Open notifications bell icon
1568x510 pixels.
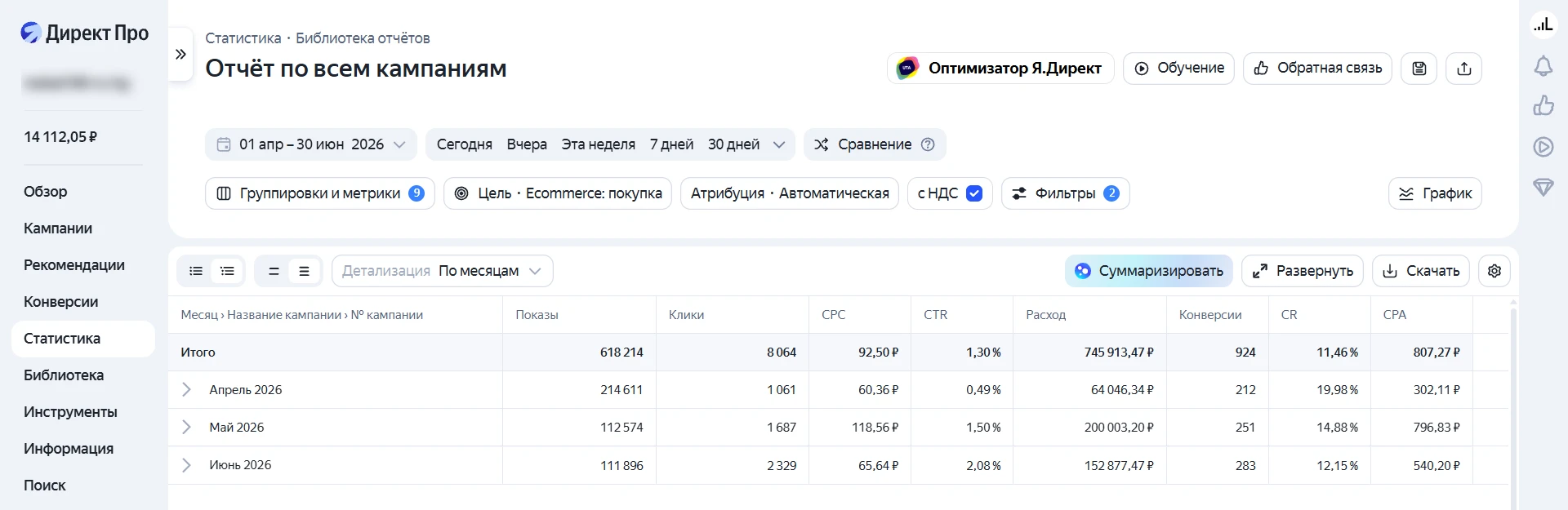pyautogui.click(x=1543, y=66)
